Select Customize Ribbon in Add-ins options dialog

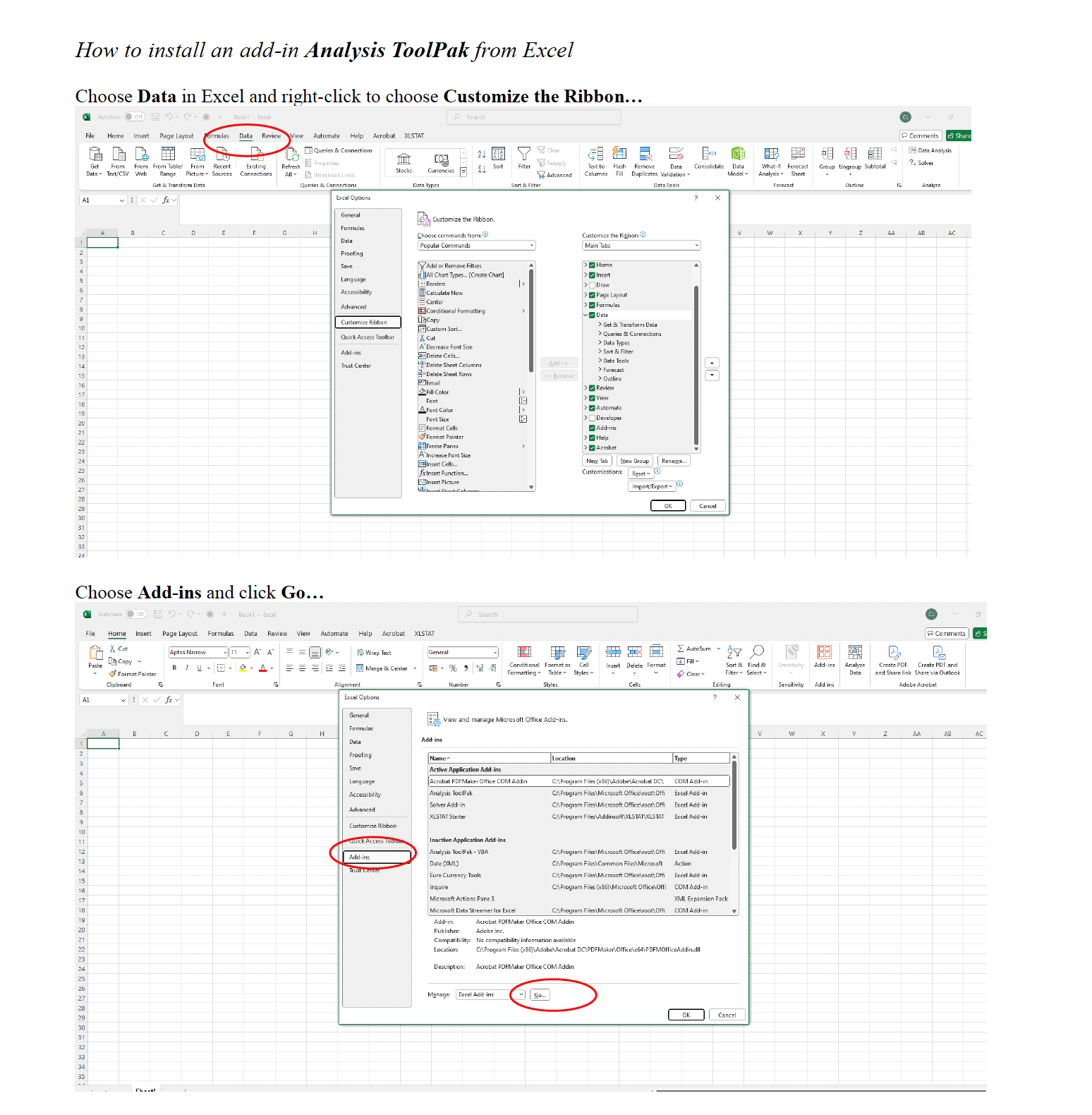(x=372, y=826)
